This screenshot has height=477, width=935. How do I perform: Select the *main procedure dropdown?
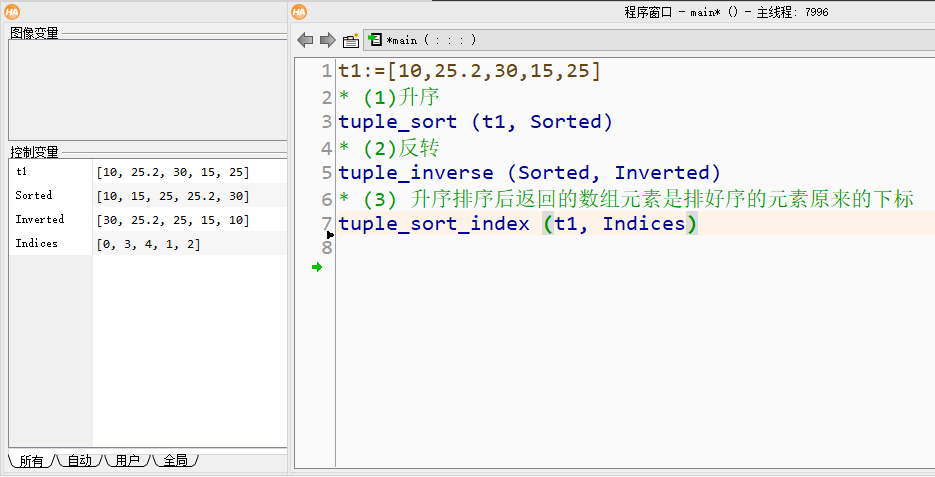pyautogui.click(x=649, y=40)
